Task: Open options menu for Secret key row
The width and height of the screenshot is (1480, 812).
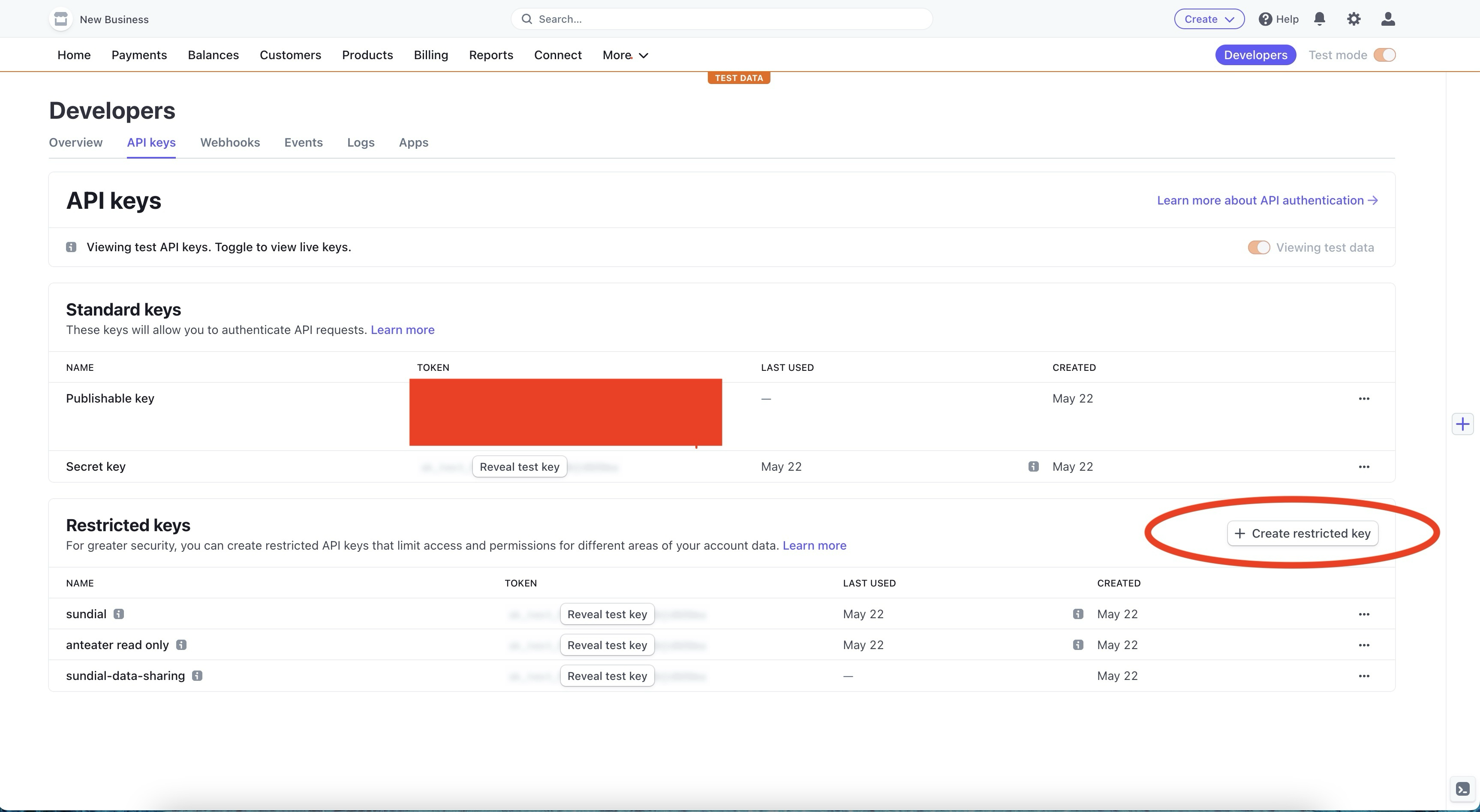Action: [x=1363, y=466]
